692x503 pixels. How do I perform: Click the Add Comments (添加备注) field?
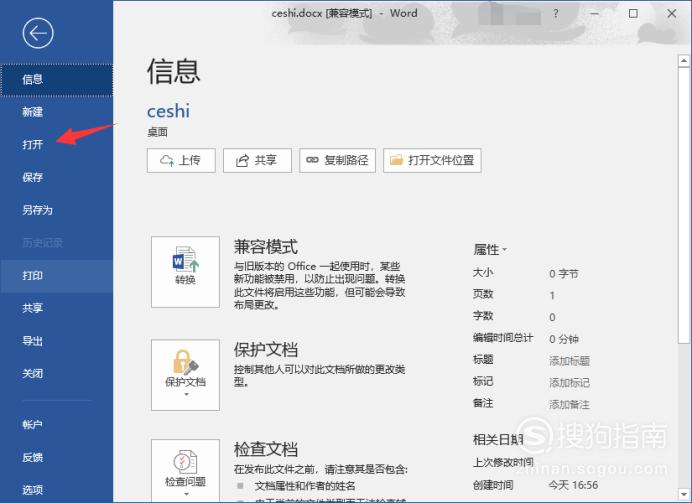click(569, 404)
